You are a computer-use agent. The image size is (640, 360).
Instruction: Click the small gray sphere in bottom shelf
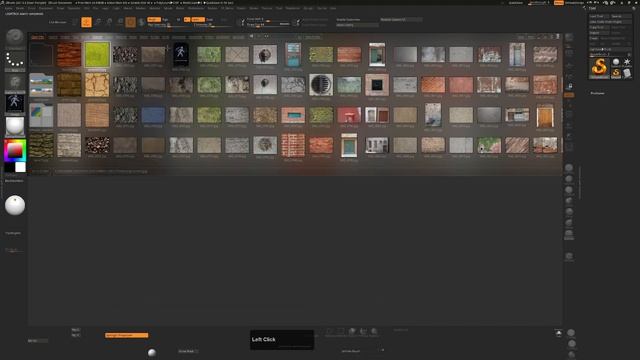(152, 352)
